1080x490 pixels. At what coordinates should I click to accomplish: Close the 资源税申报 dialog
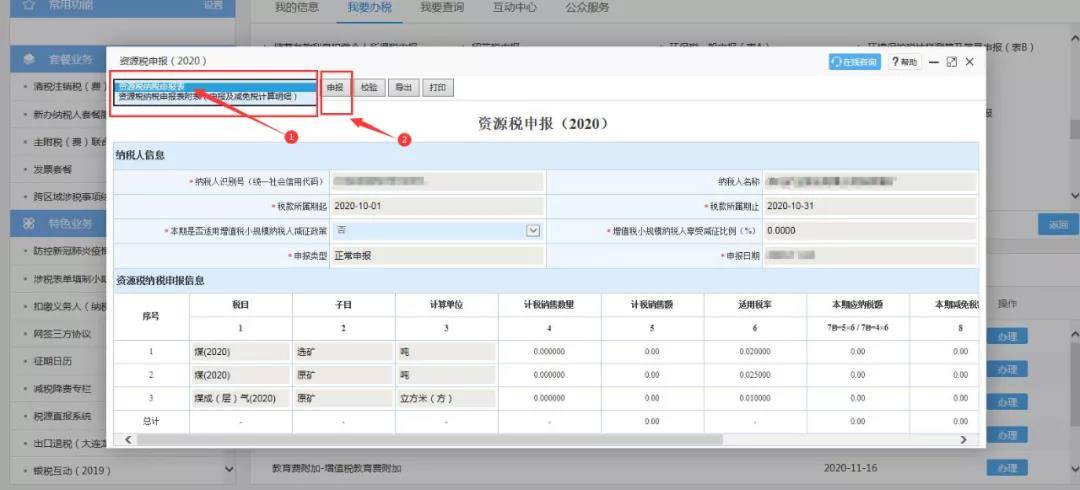tap(969, 62)
